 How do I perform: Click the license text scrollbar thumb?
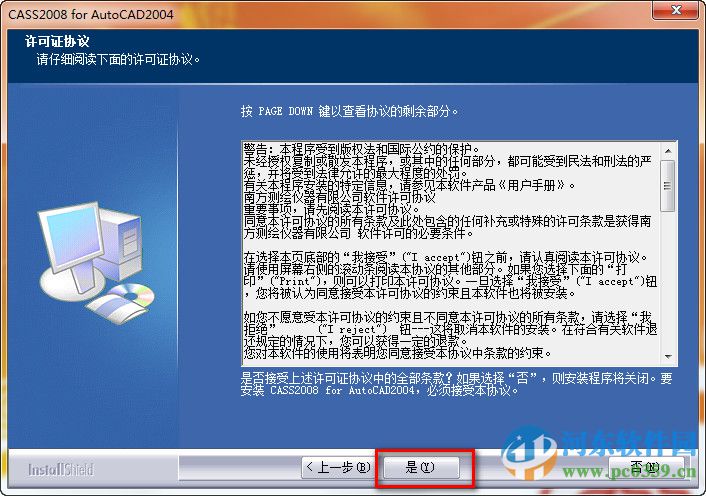coord(668,185)
